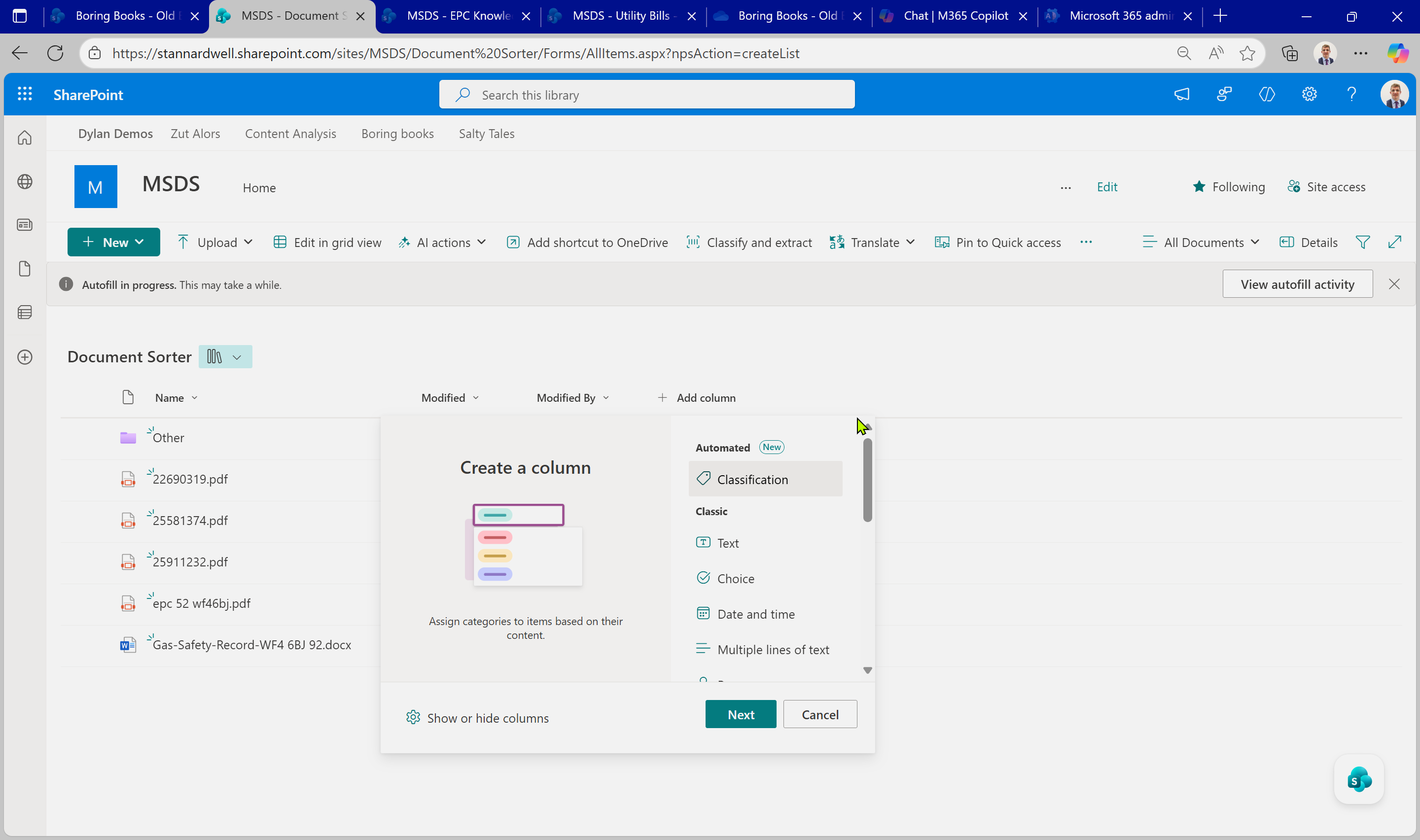Open the floating SharePoint agent icon

[1358, 780]
